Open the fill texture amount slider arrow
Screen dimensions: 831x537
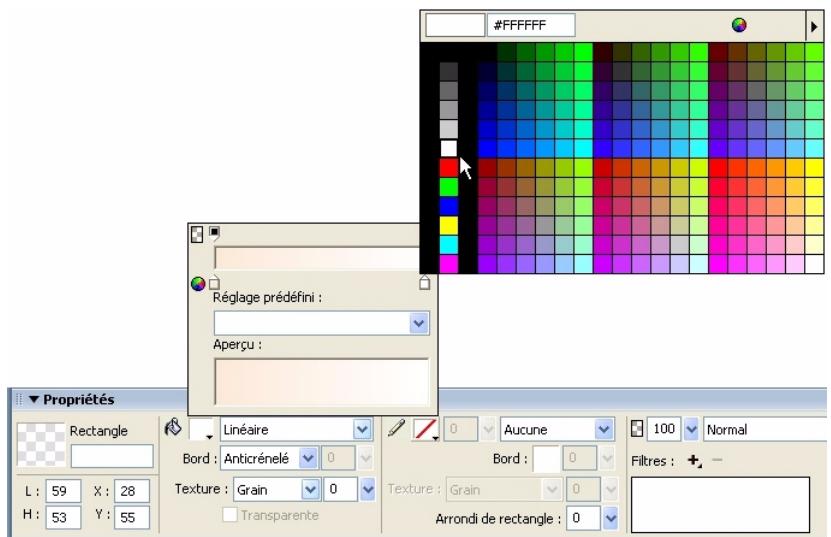coord(368,489)
